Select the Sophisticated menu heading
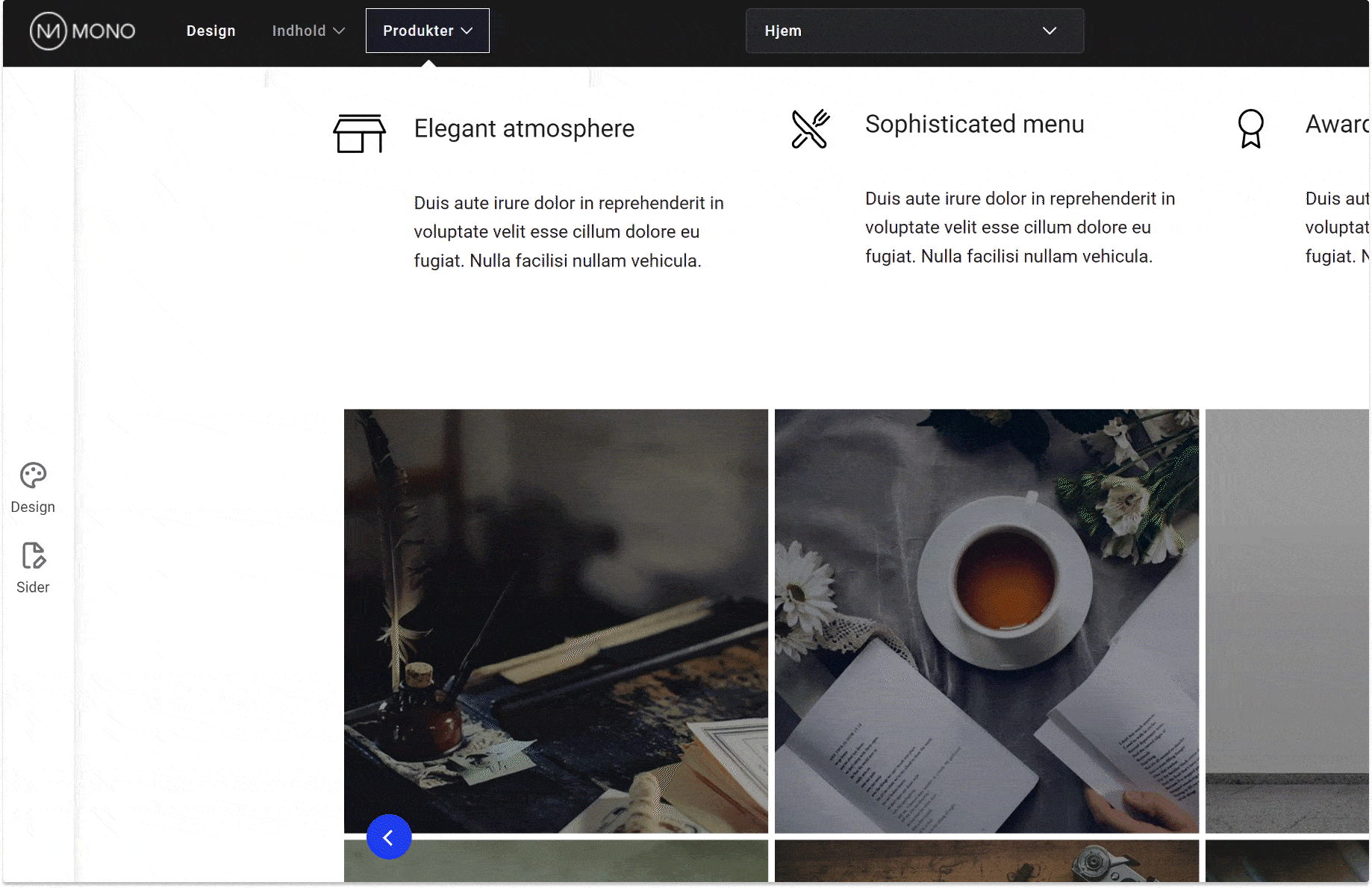 974,124
